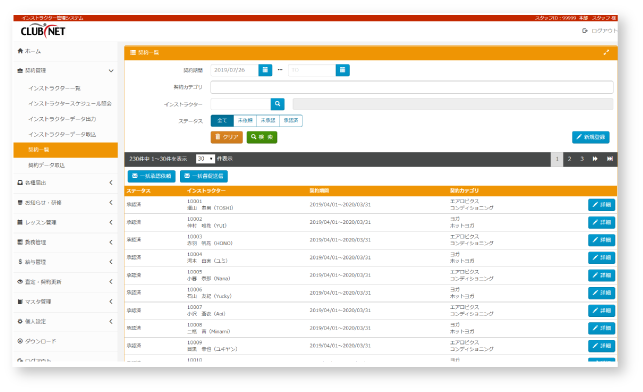Open 詳細 for instructor 10009
643x392 pixels.
click(x=601, y=346)
